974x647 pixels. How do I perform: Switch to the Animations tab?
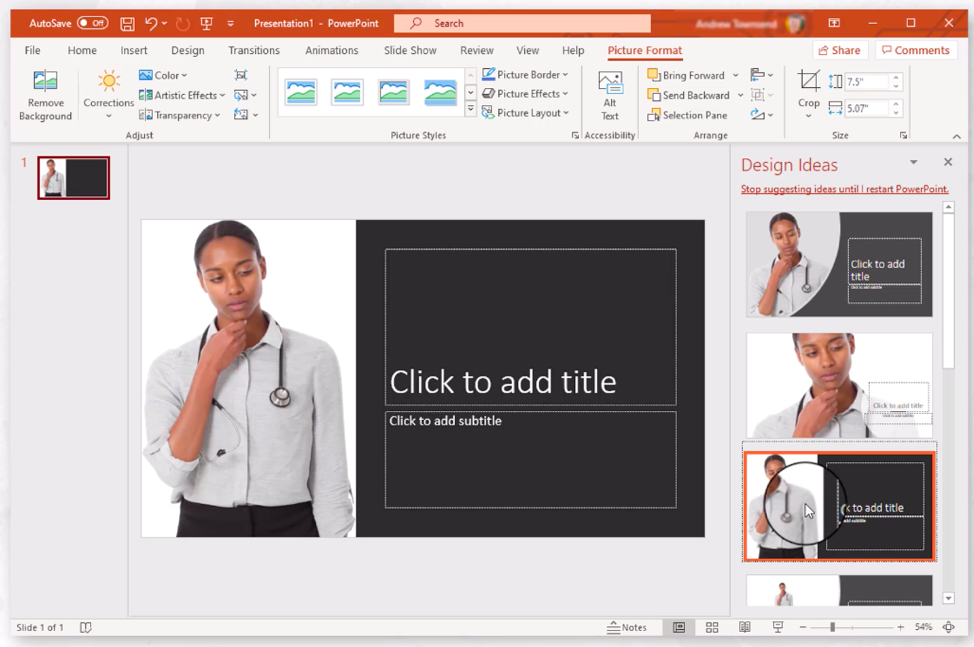(331, 50)
